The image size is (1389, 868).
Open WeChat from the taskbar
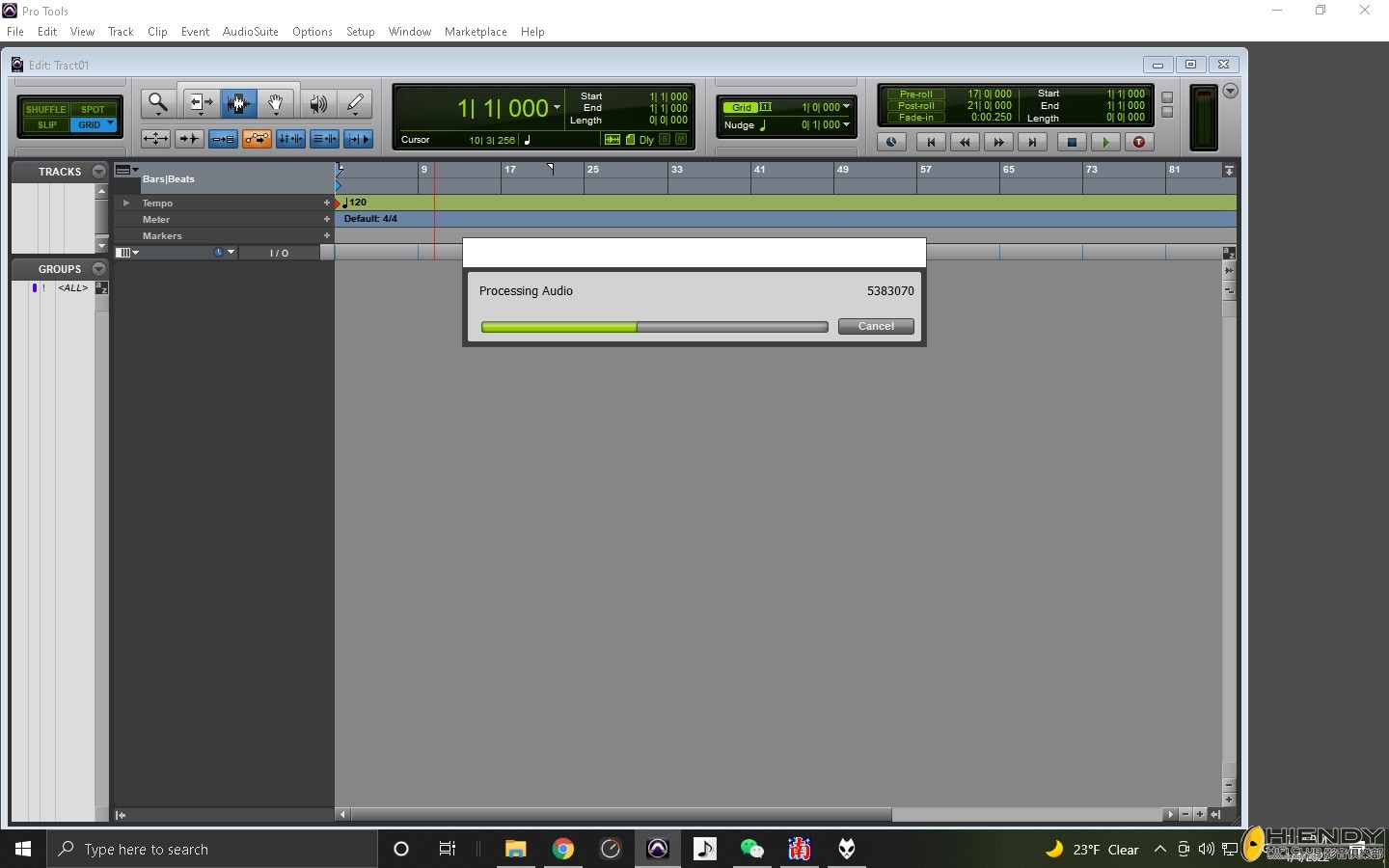(752, 849)
